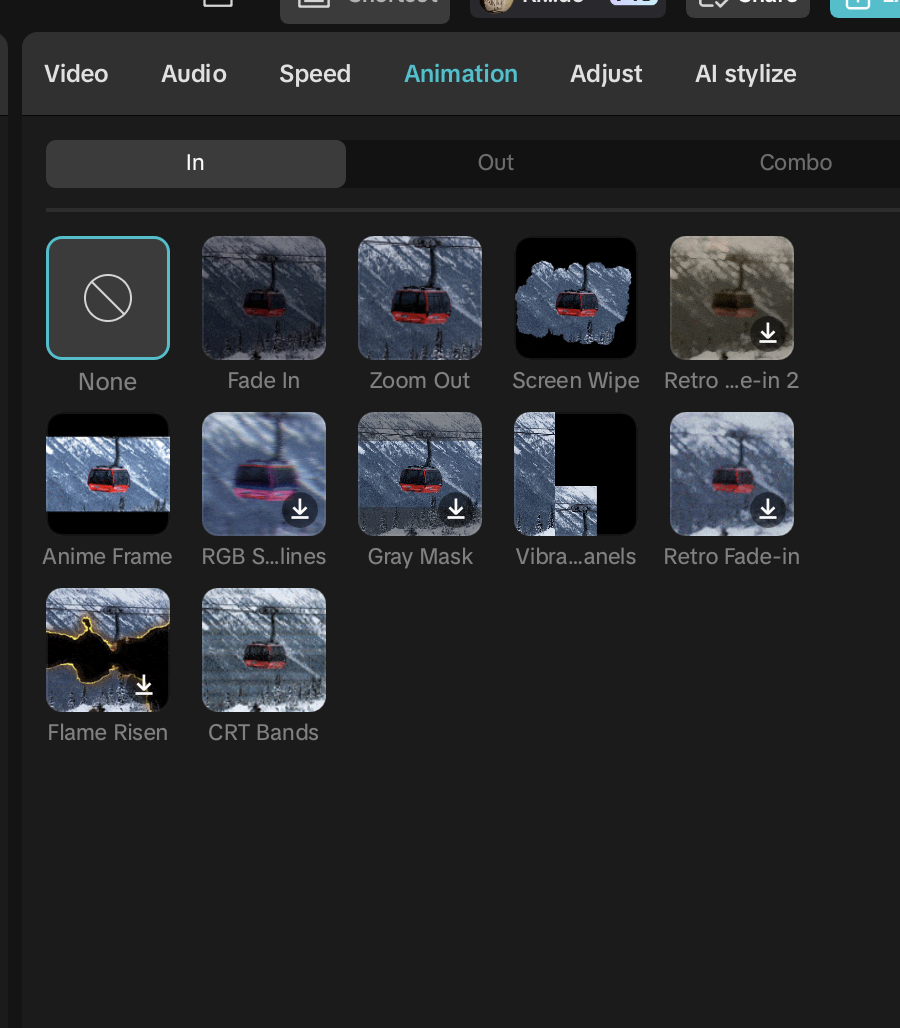Select the None animation option

tap(108, 298)
